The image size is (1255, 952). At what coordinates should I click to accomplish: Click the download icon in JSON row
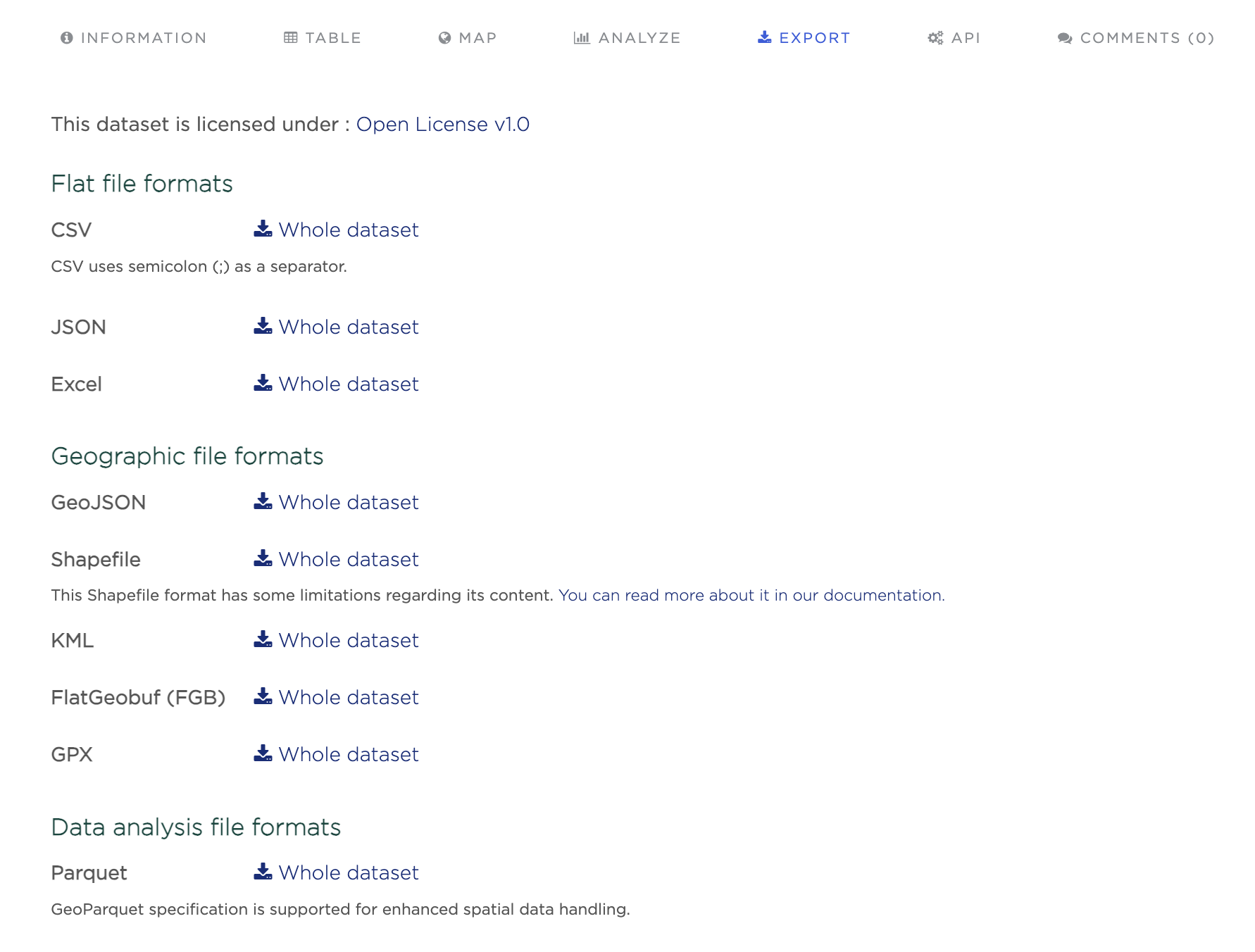pos(263,326)
